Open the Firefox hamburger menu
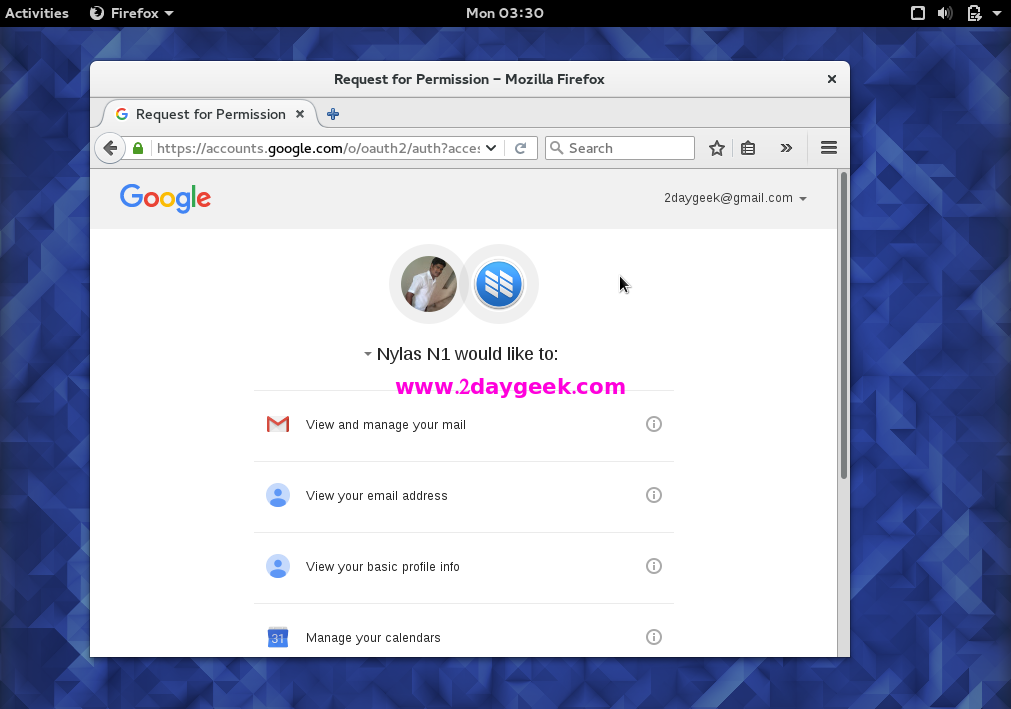 click(829, 148)
